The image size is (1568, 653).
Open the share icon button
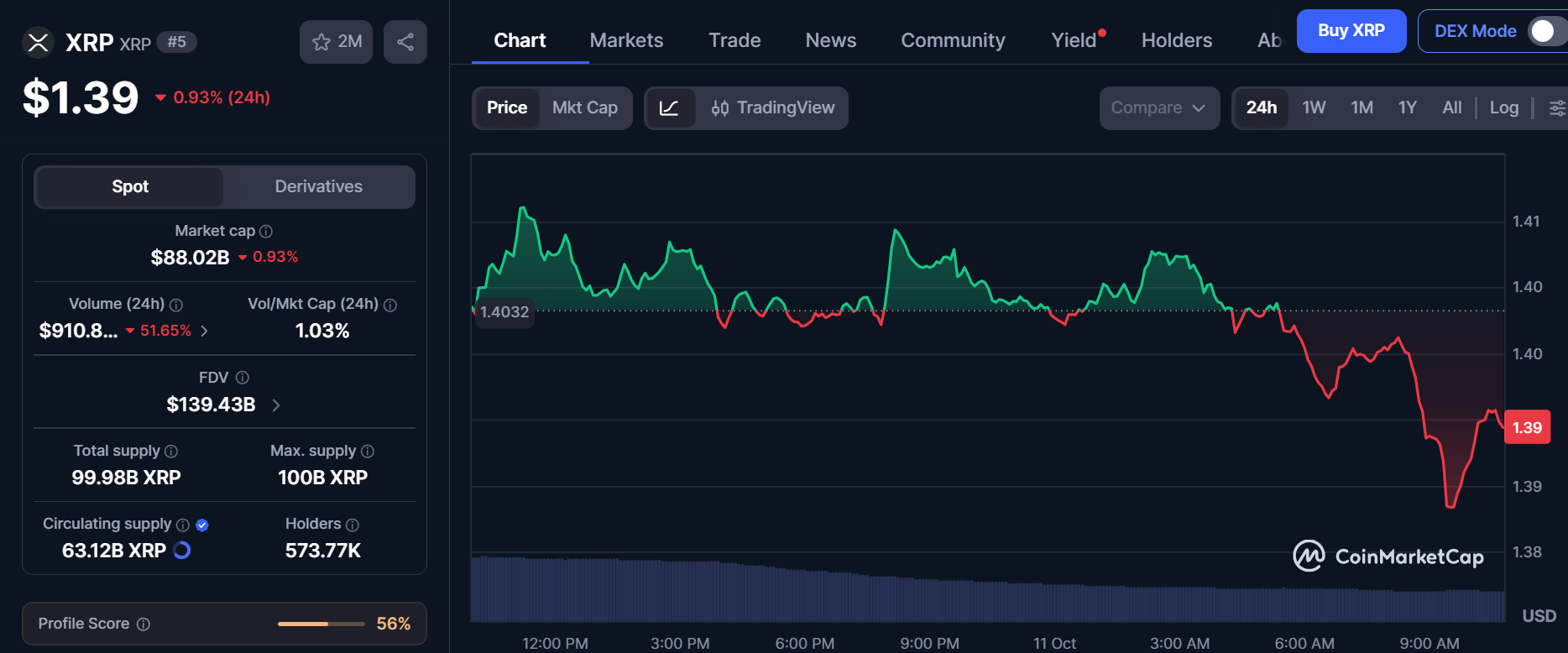tap(405, 42)
